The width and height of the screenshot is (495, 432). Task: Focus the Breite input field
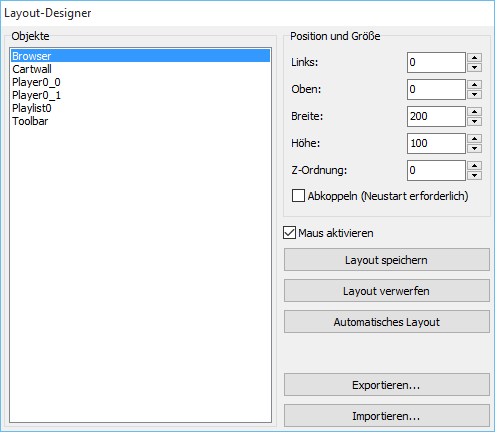[436, 116]
